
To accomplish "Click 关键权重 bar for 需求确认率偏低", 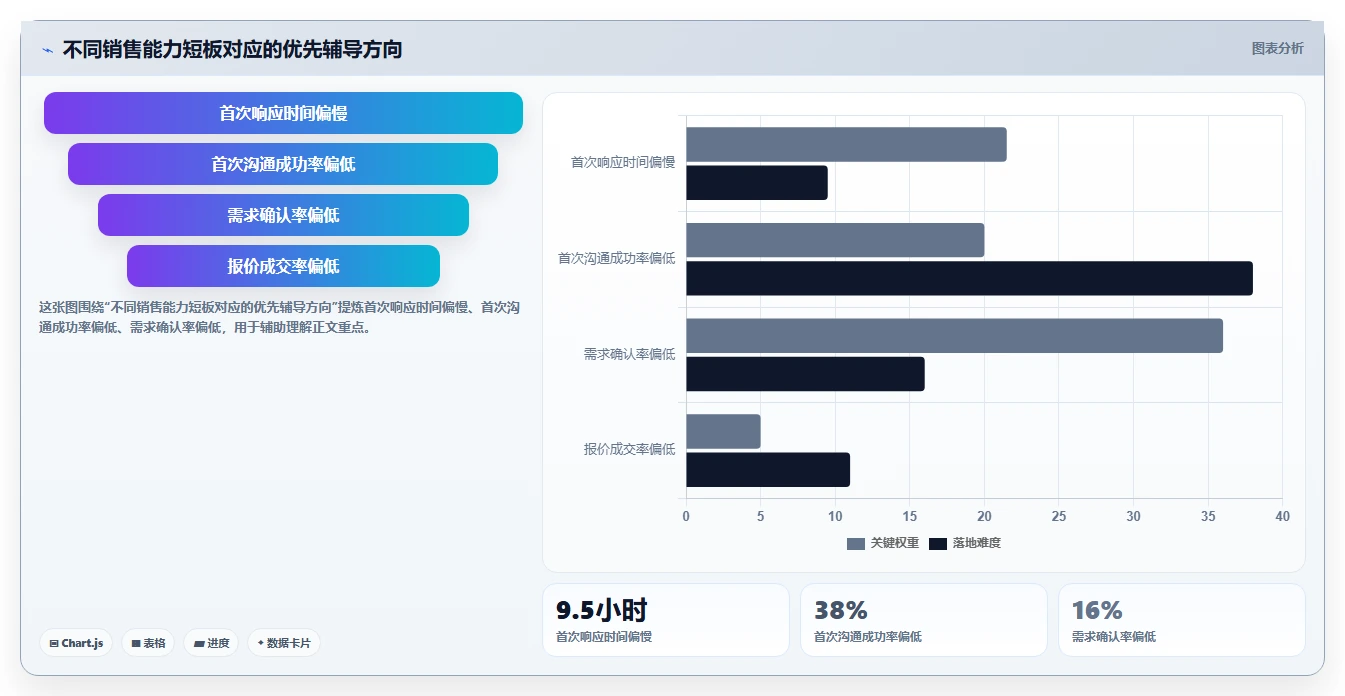I will point(954,336).
